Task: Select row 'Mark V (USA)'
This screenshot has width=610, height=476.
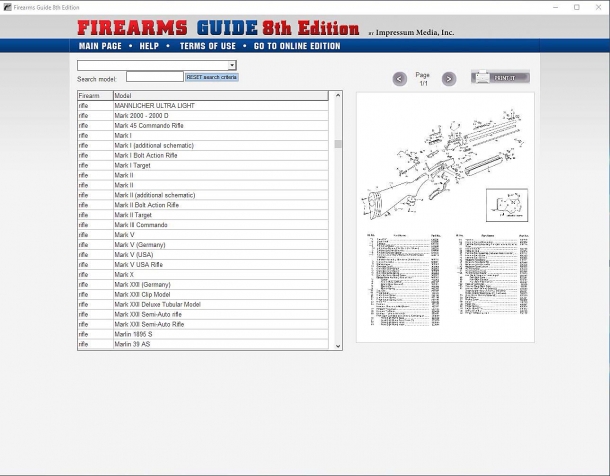Action: click(x=203, y=255)
